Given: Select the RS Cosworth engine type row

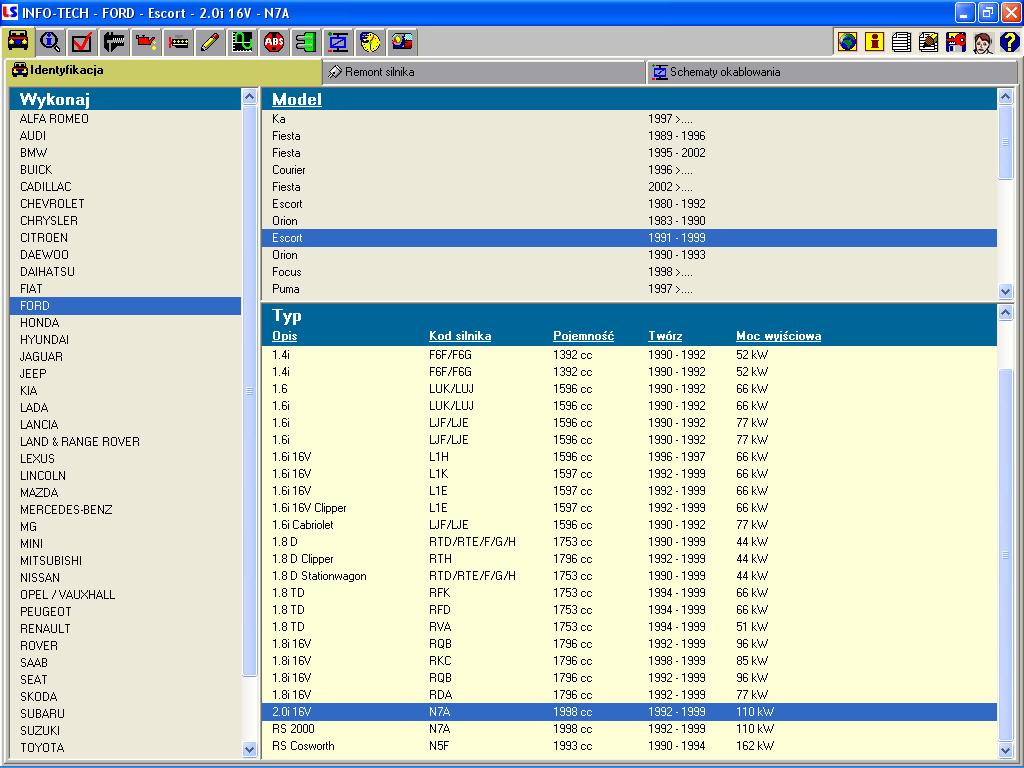Looking at the screenshot, I should [x=303, y=746].
